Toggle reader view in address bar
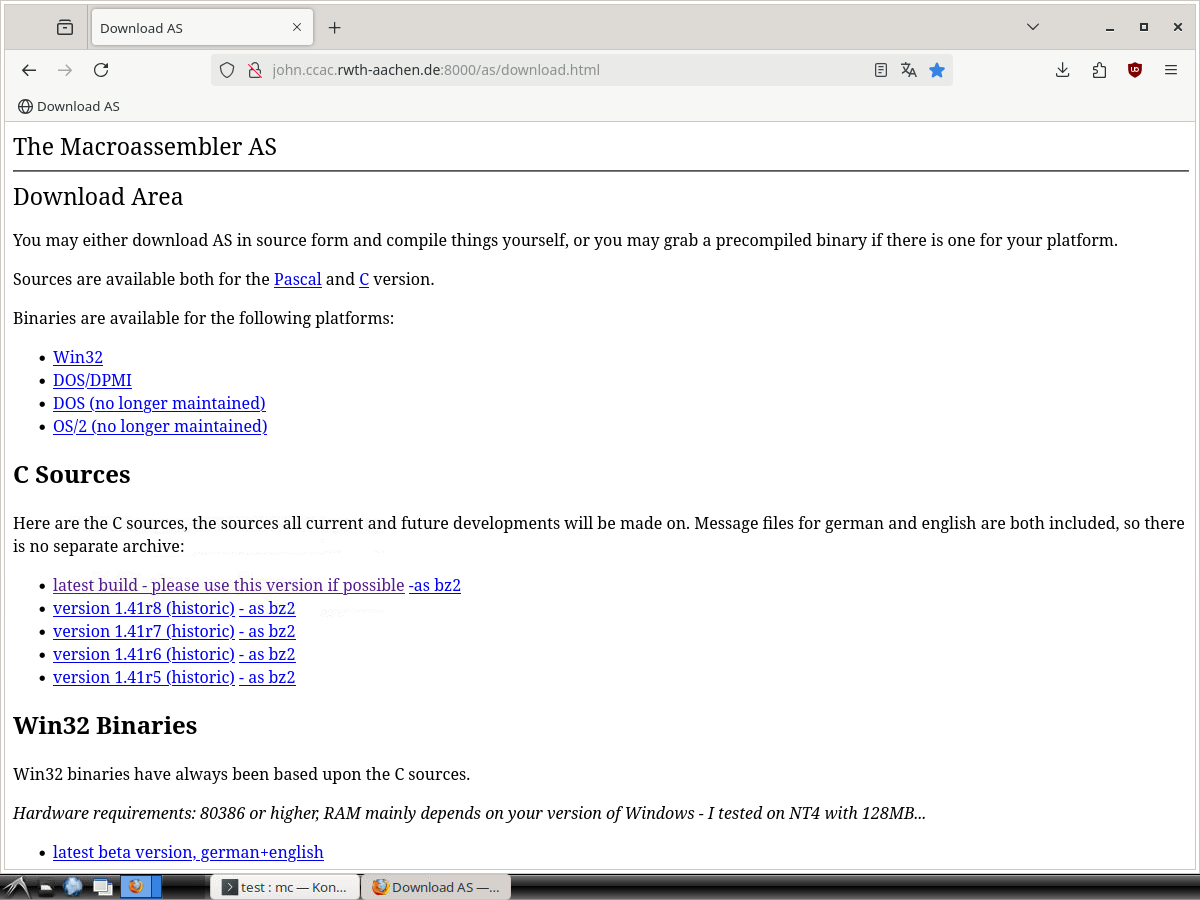Viewport: 1200px width, 900px height. pyautogui.click(x=881, y=70)
